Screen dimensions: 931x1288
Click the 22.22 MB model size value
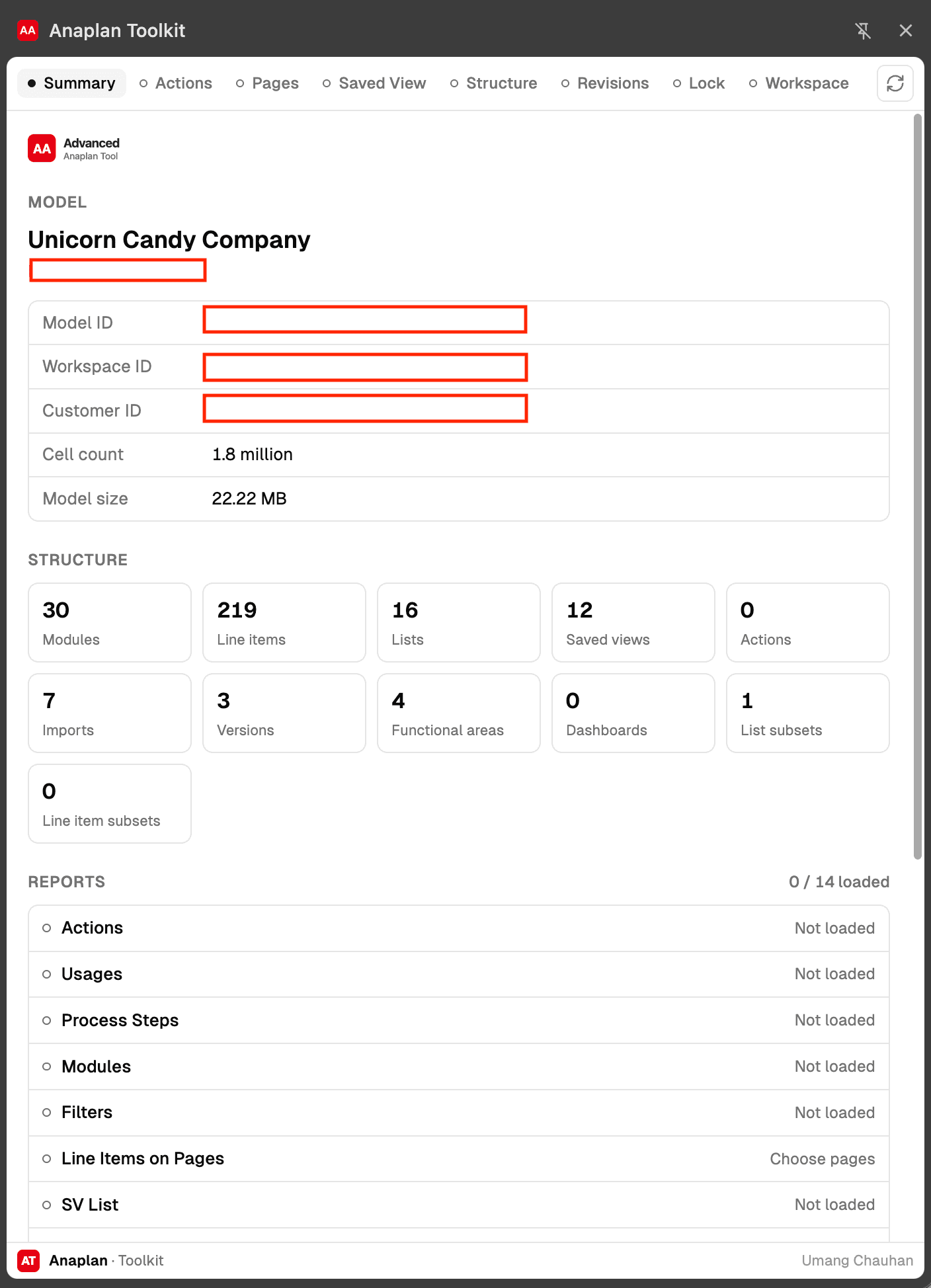point(249,499)
